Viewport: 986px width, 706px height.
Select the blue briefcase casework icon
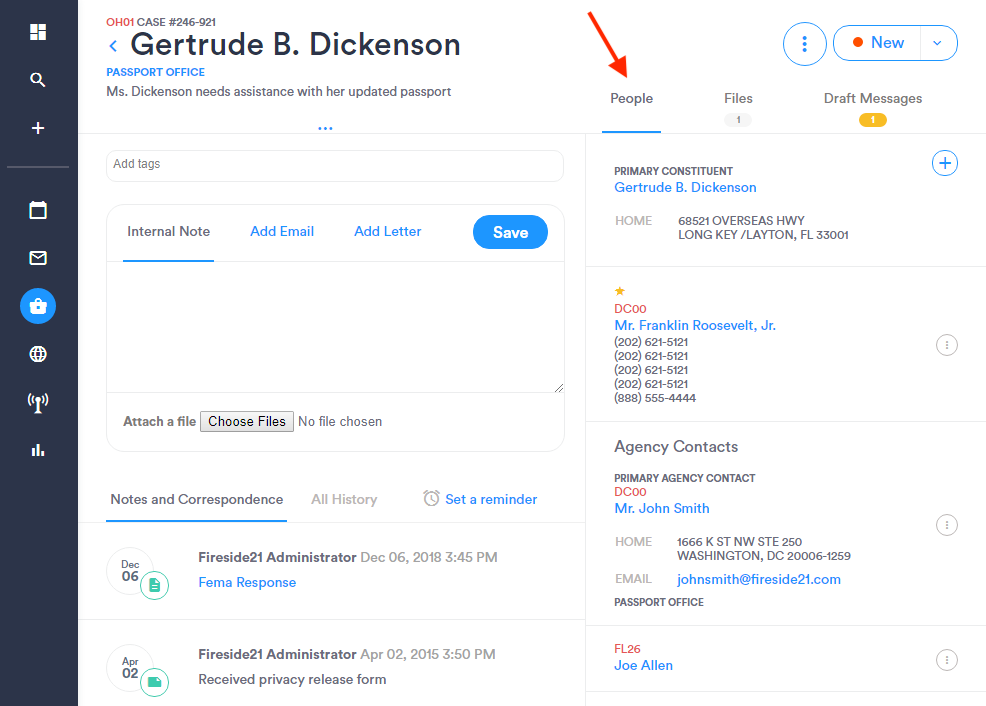point(38,306)
